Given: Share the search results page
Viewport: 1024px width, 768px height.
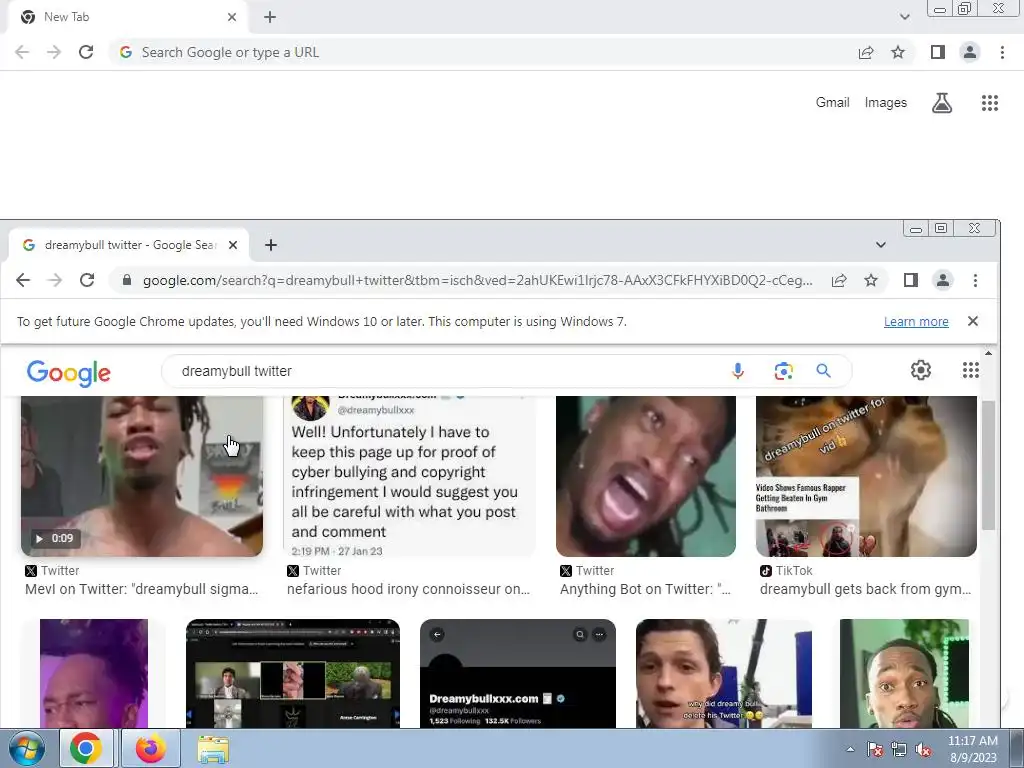Looking at the screenshot, I should coord(839,280).
